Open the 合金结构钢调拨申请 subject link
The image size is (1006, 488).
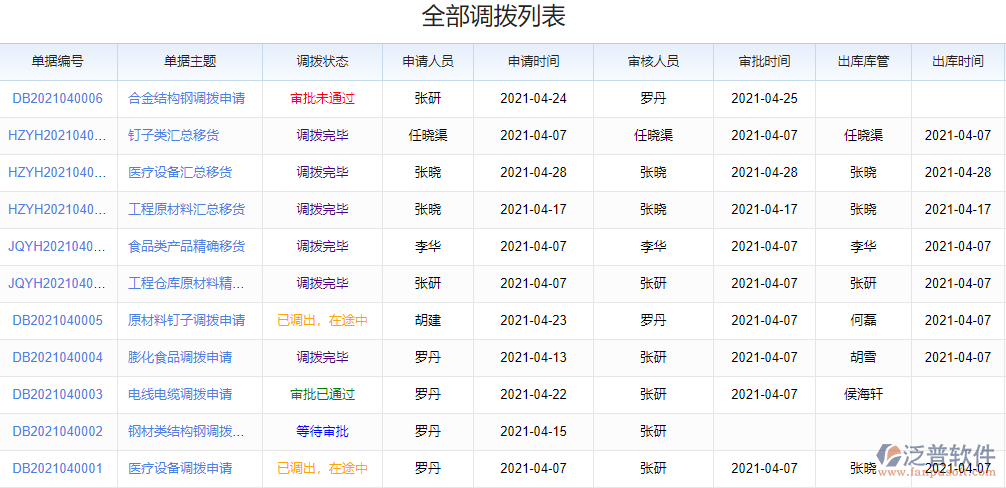(x=187, y=99)
